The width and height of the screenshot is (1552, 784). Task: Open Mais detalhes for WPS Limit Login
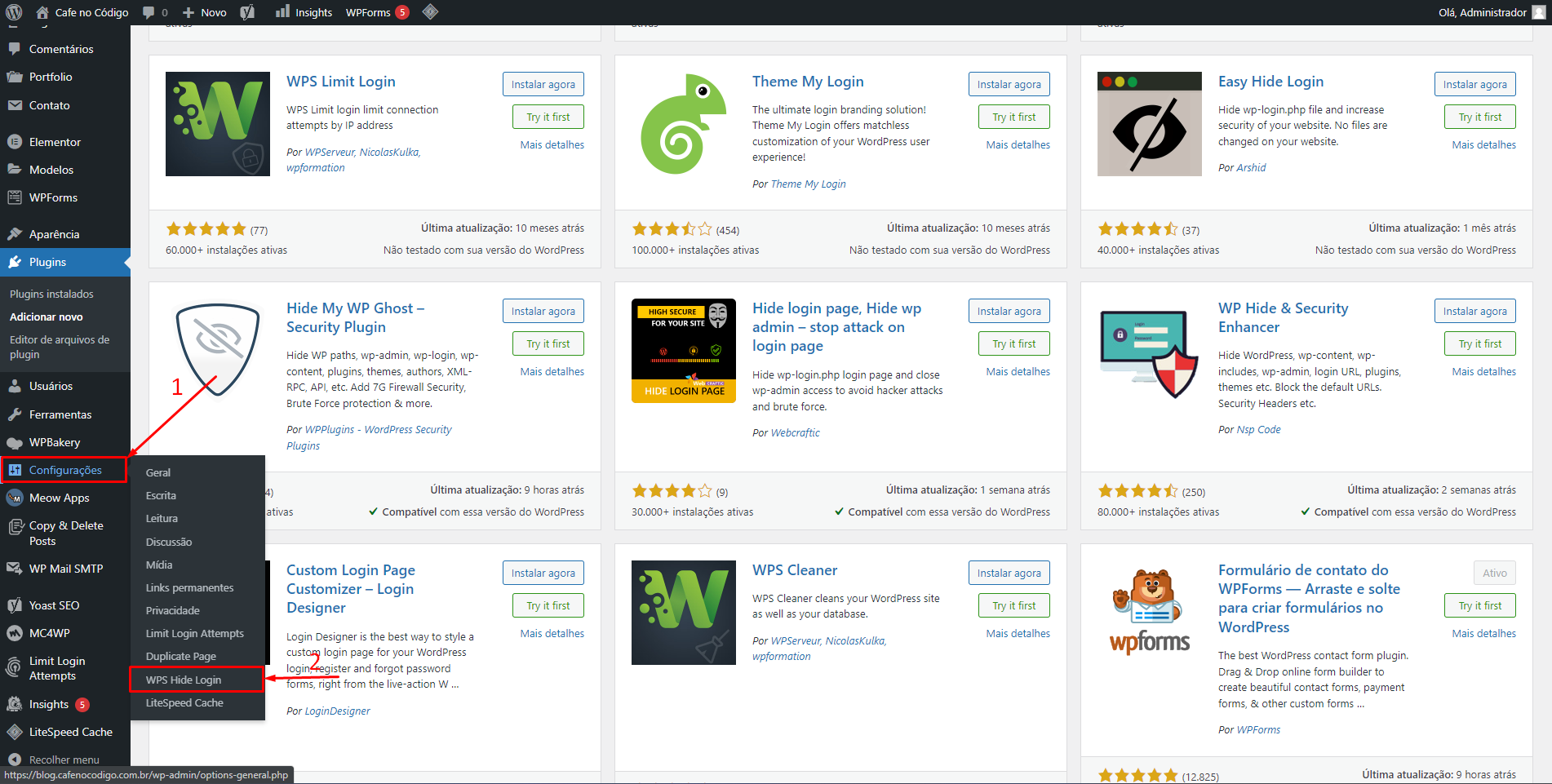click(x=552, y=144)
